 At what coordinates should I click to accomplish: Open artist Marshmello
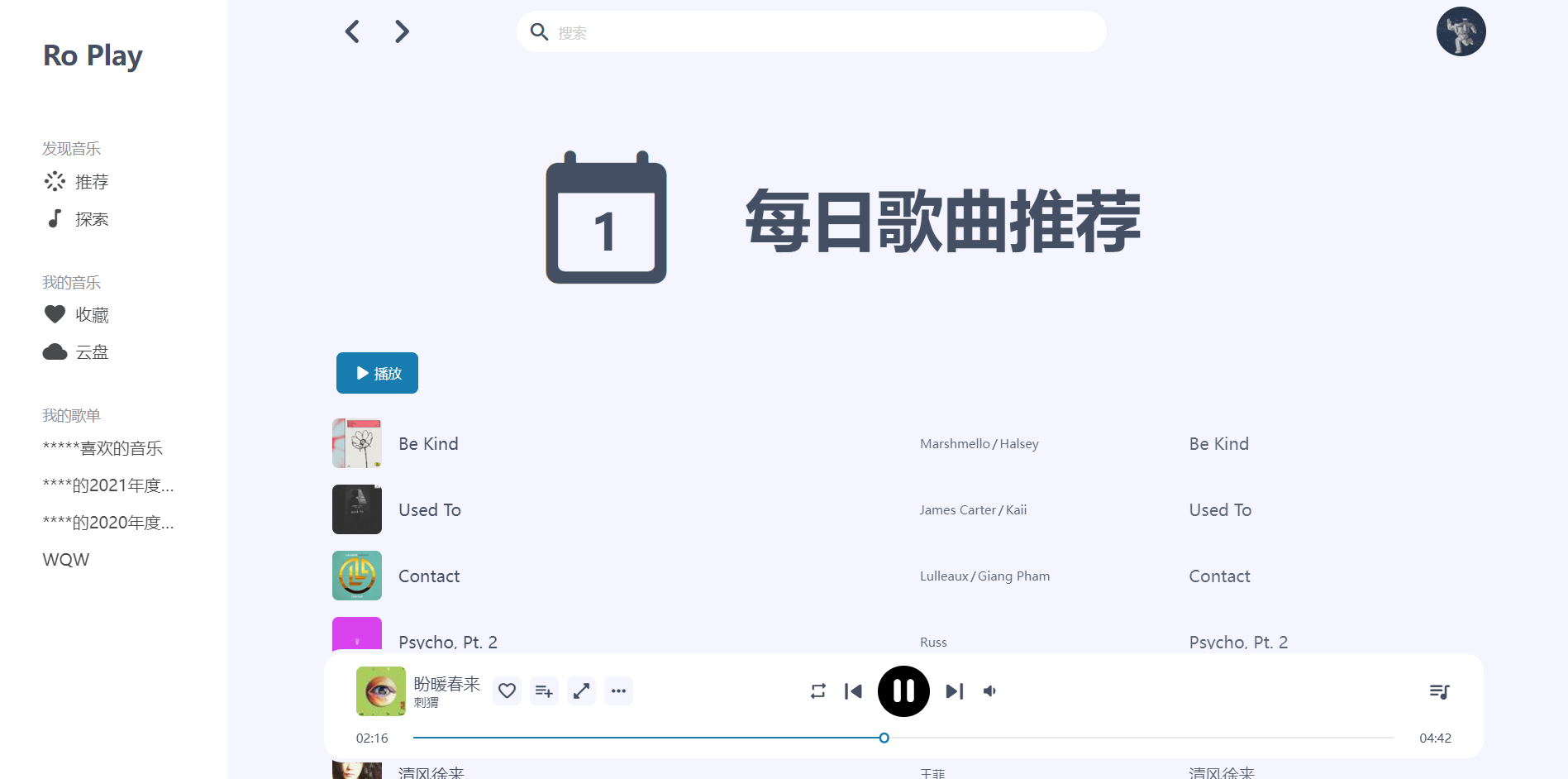click(955, 444)
